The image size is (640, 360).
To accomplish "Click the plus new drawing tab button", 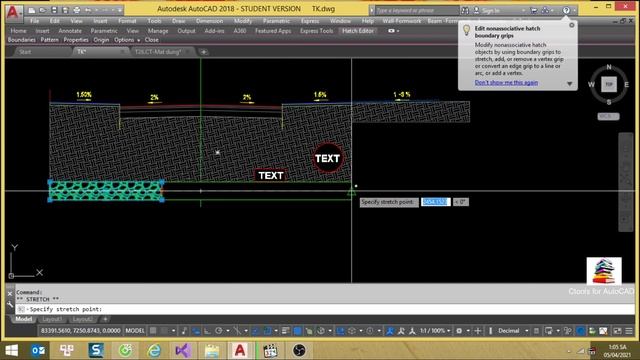I will pyautogui.click(x=203, y=52).
